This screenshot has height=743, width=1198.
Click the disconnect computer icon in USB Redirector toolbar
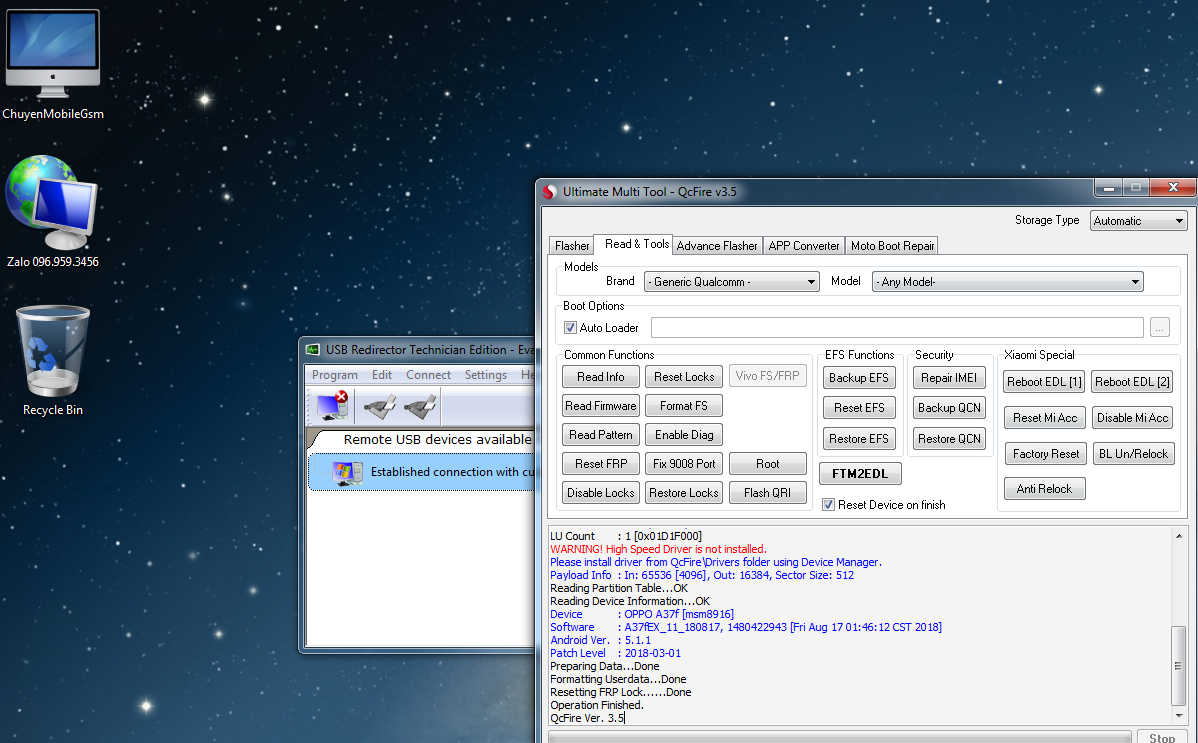(x=332, y=406)
